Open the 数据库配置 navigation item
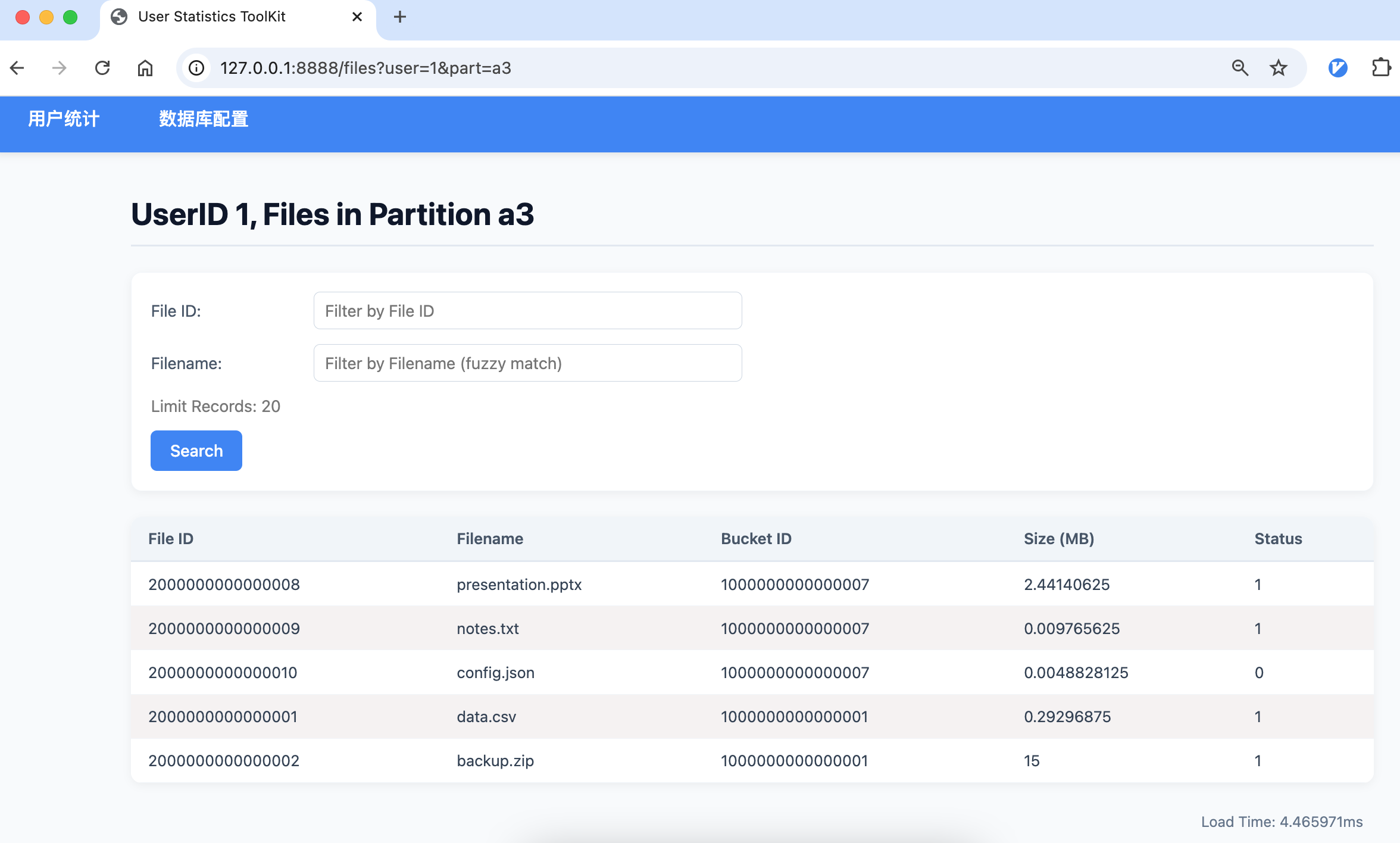Viewport: 1400px width, 843px height. pyautogui.click(x=204, y=119)
